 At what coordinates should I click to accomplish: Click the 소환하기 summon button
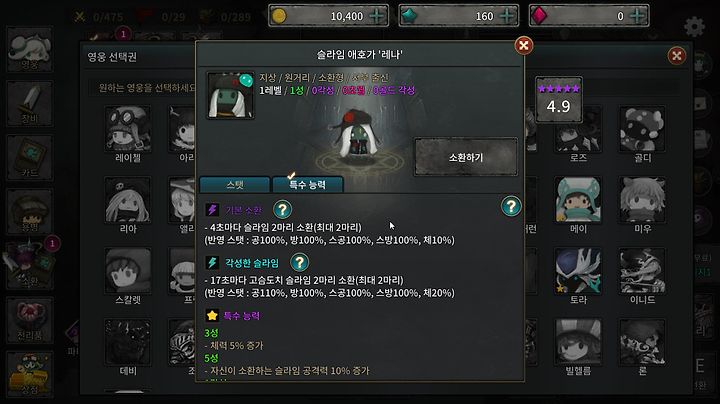pos(466,157)
